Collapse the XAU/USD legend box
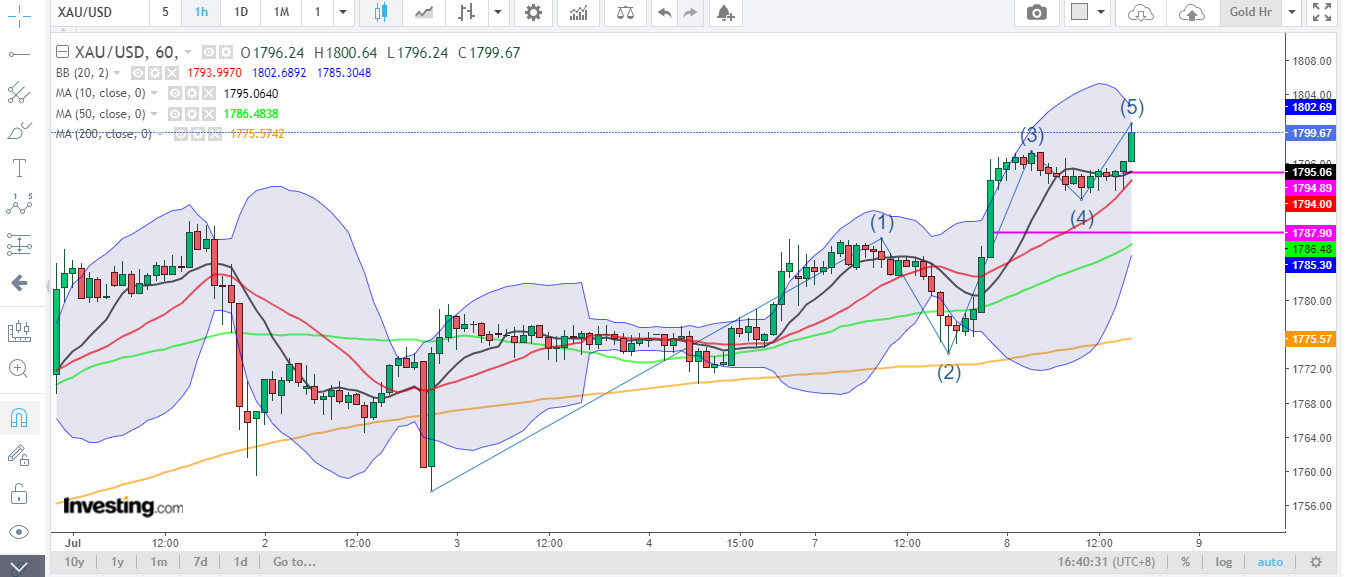The width and height of the screenshot is (1359, 577). [63, 53]
